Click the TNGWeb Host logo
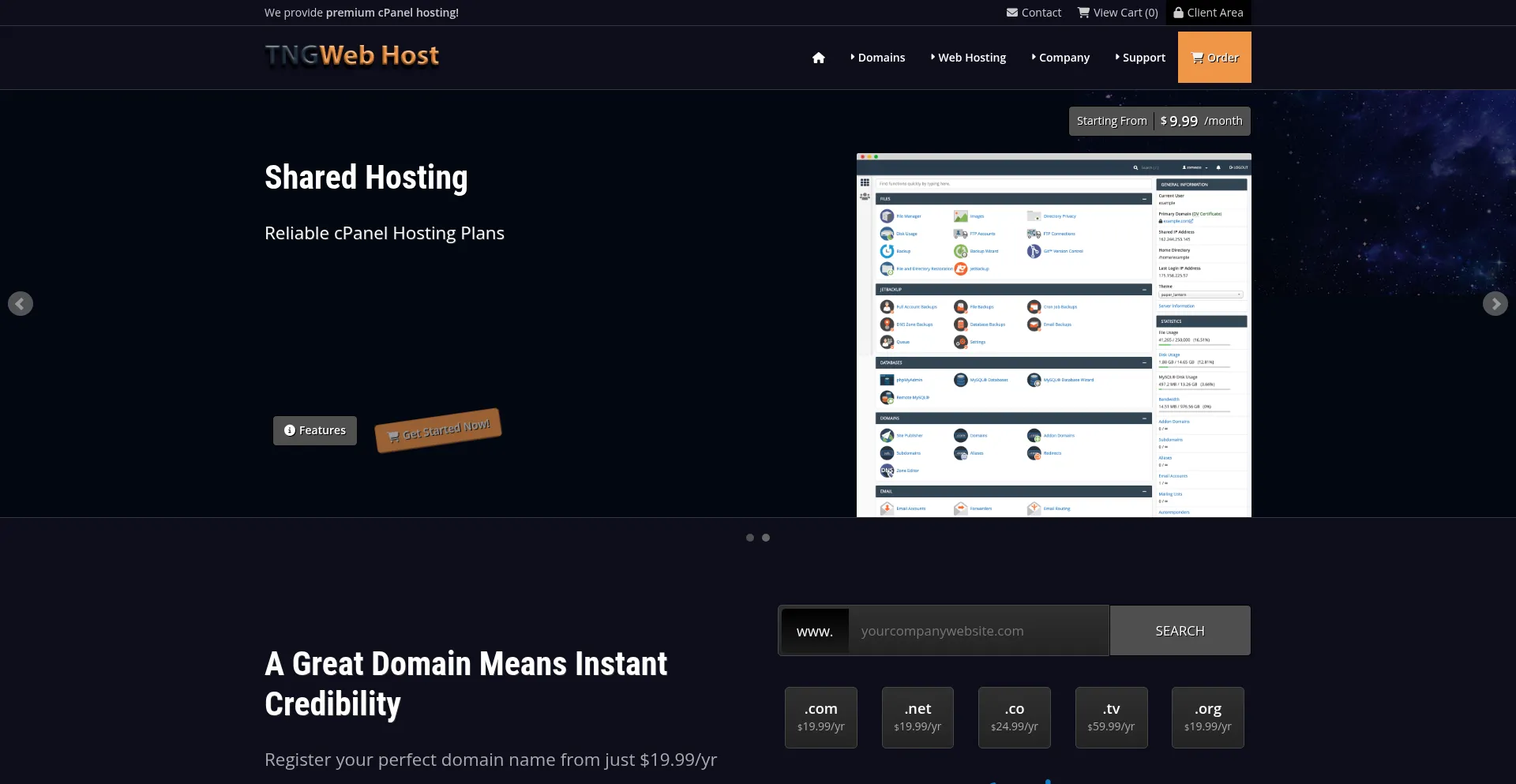Viewport: 1516px width, 784px height. click(x=352, y=55)
